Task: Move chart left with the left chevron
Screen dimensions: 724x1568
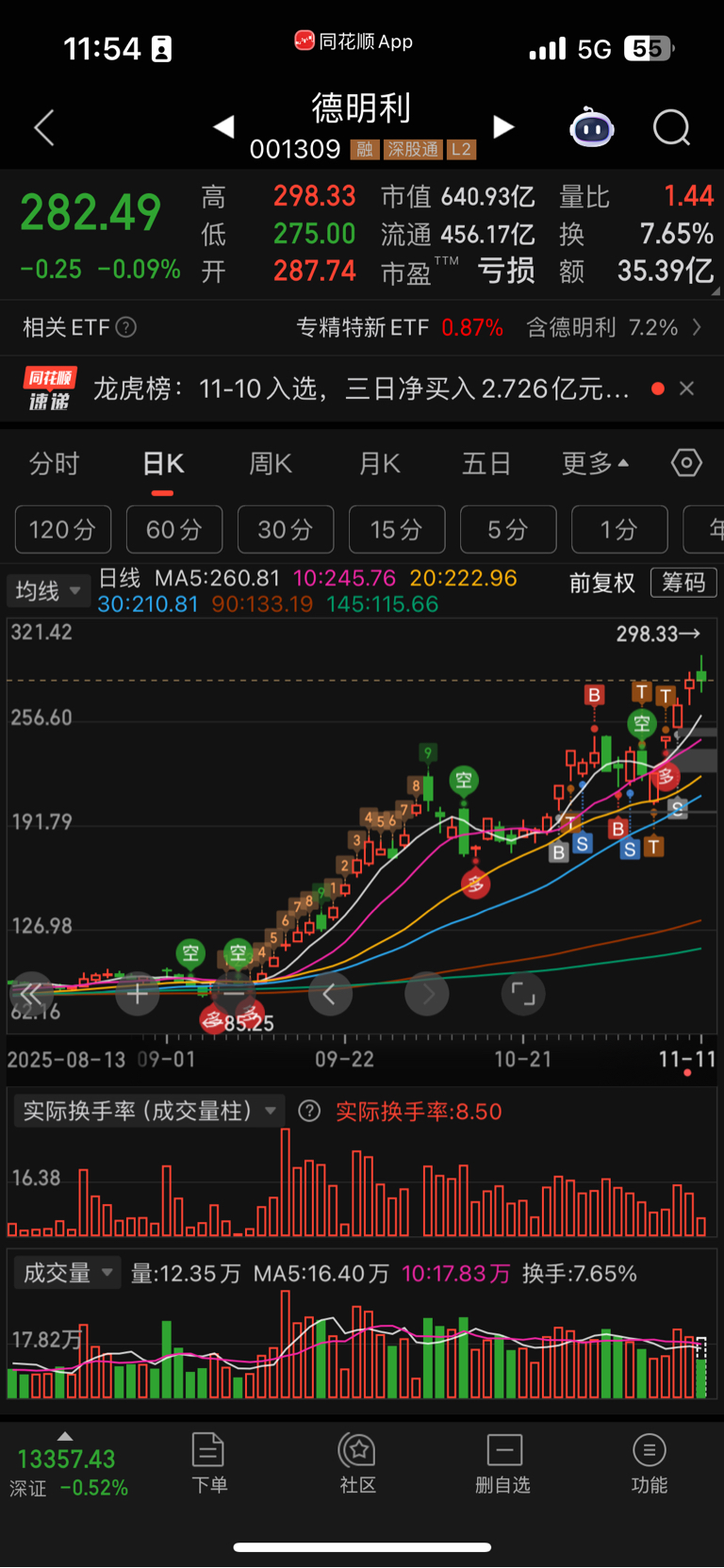Action: coord(330,994)
